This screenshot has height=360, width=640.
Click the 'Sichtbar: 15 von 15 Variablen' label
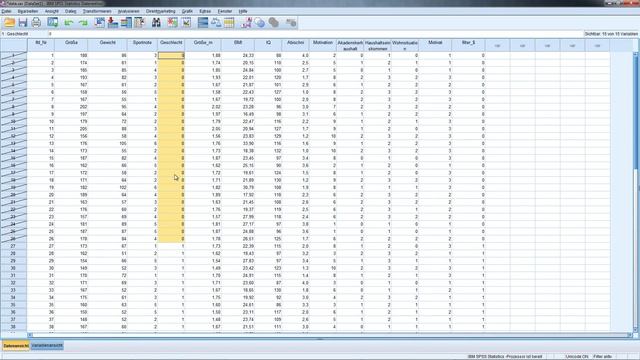point(611,34)
